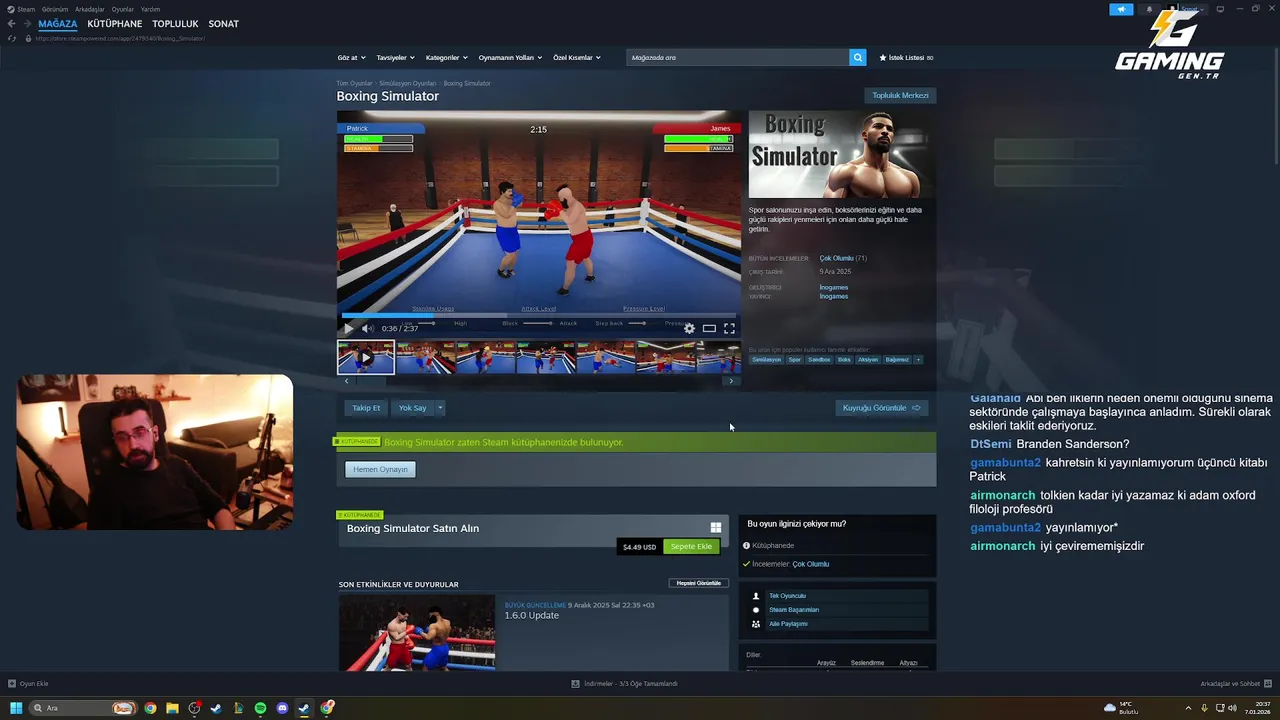This screenshot has width=1280, height=720.
Task: Open Kuyruğu Görüntüle queue button
Action: point(881,408)
